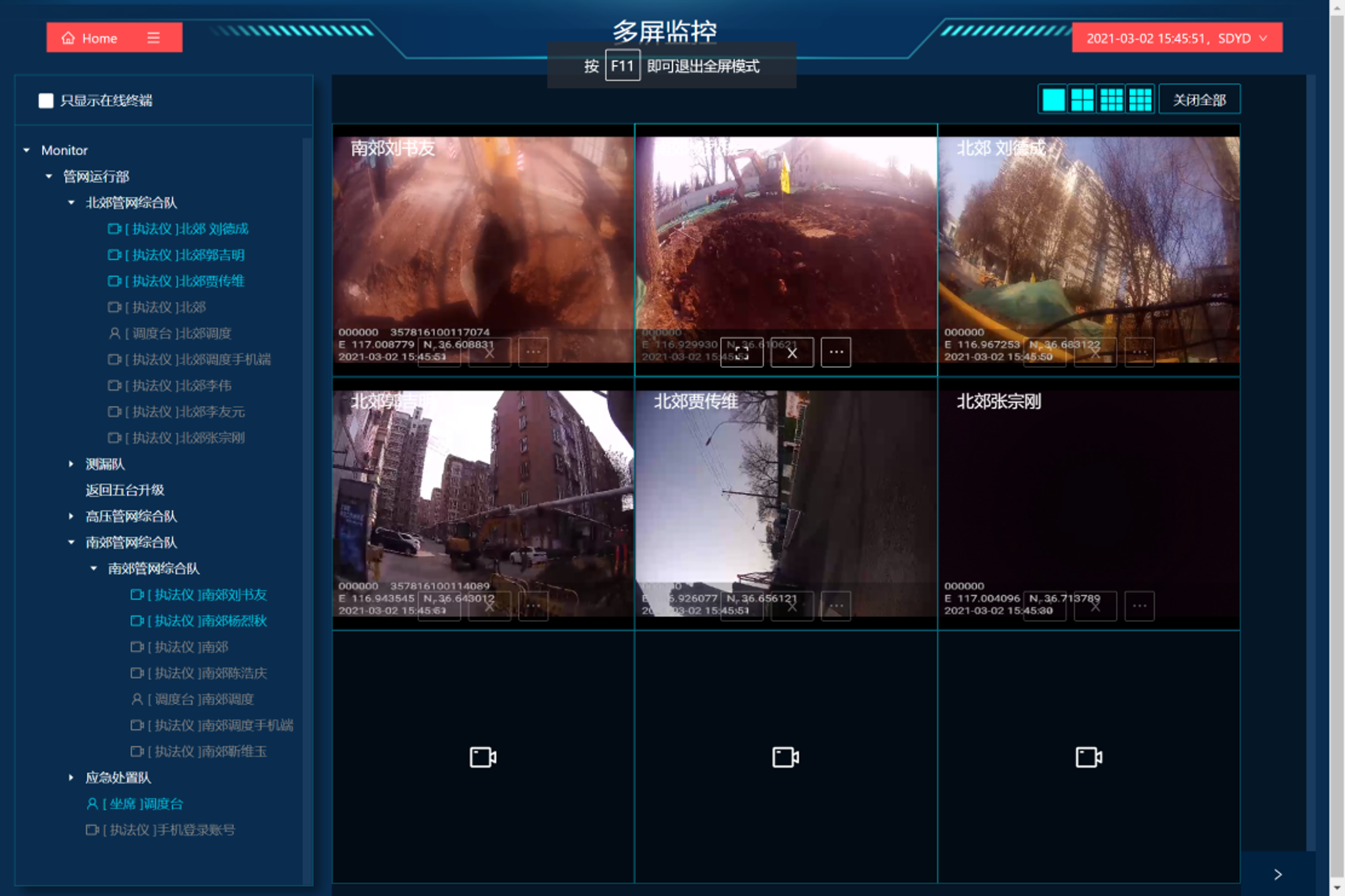
Task: Toggle hamburger menu next to Home
Action: (x=153, y=38)
